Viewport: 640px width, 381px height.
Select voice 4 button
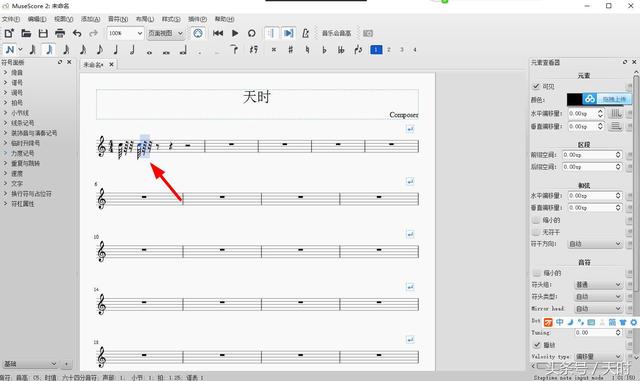coord(415,50)
